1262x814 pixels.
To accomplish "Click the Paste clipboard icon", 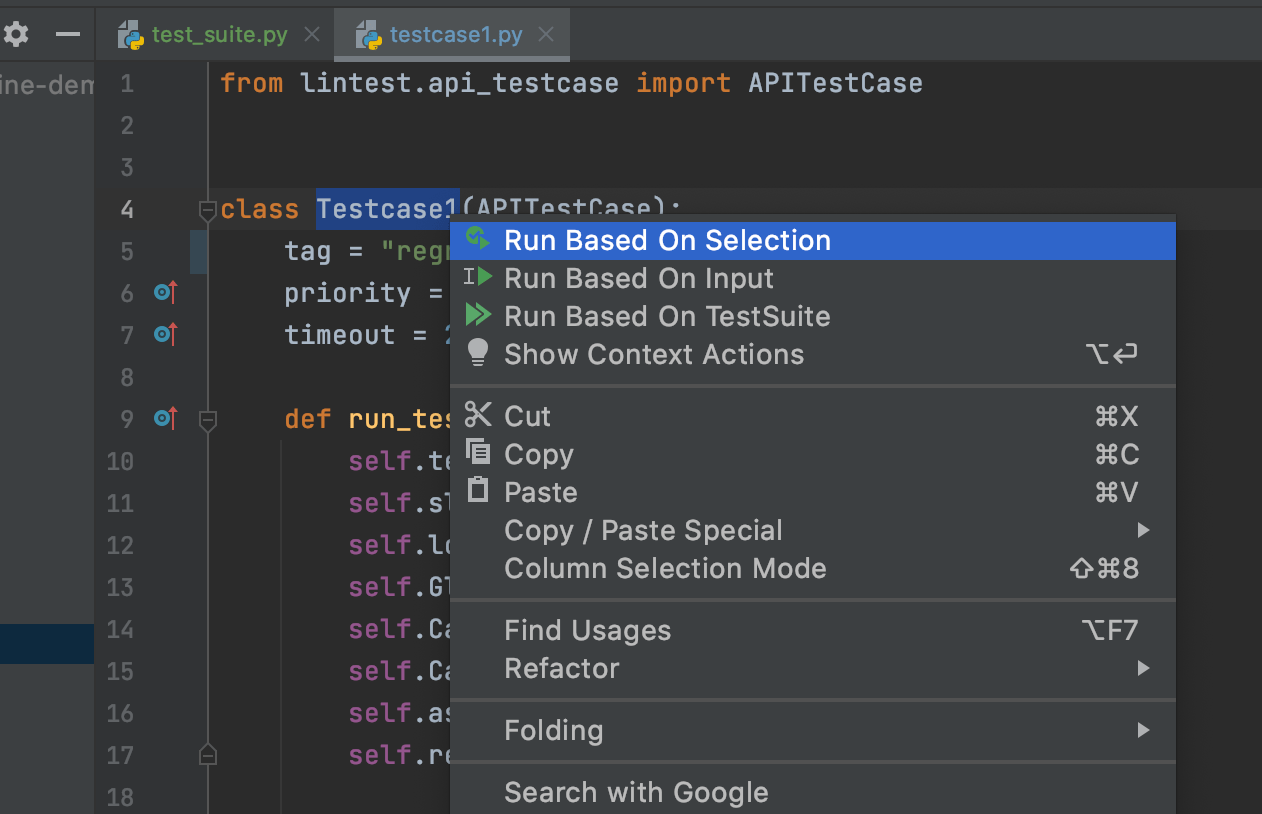I will 478,491.
